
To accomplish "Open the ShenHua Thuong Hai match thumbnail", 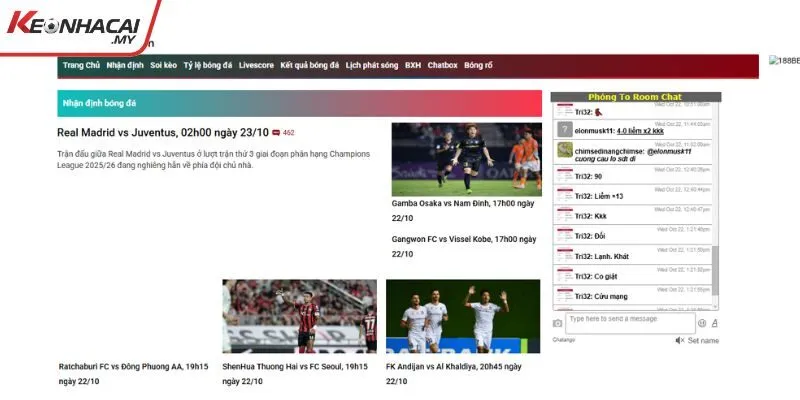I will (299, 315).
